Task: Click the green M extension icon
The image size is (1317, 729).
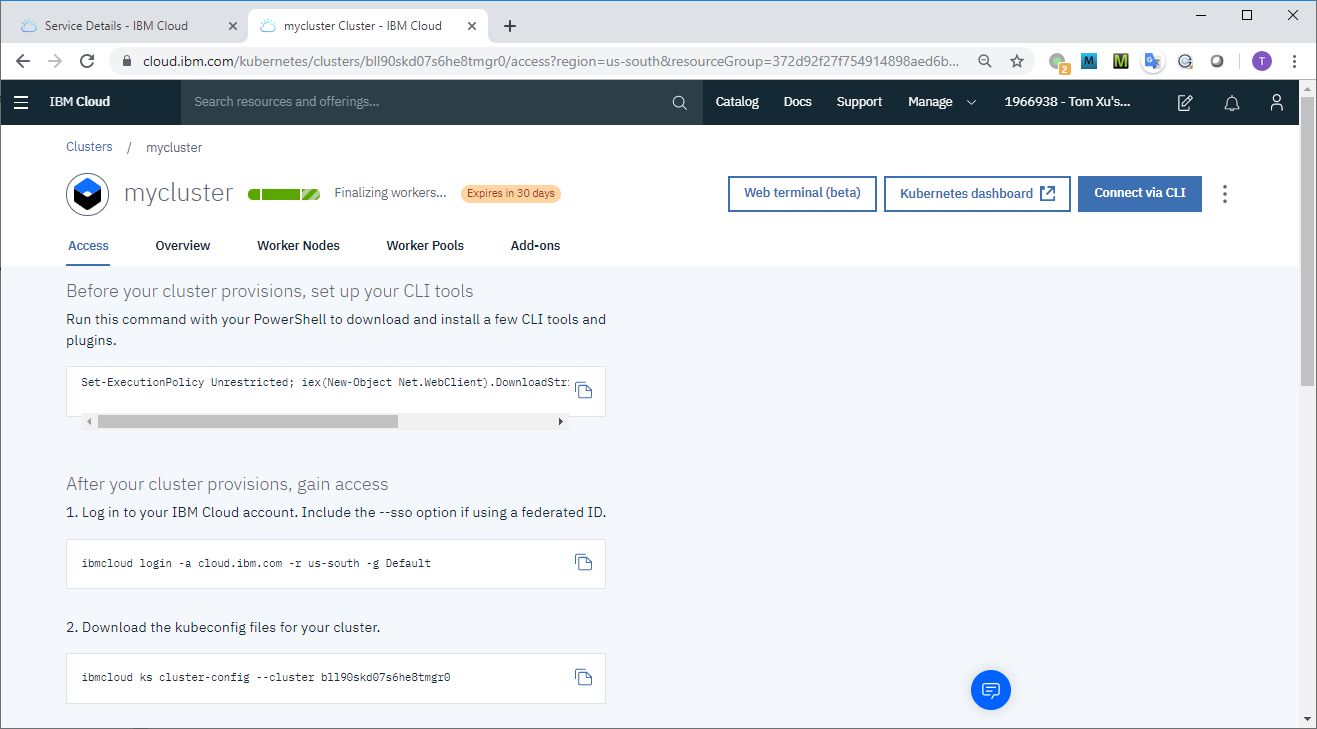Action: (x=1121, y=61)
